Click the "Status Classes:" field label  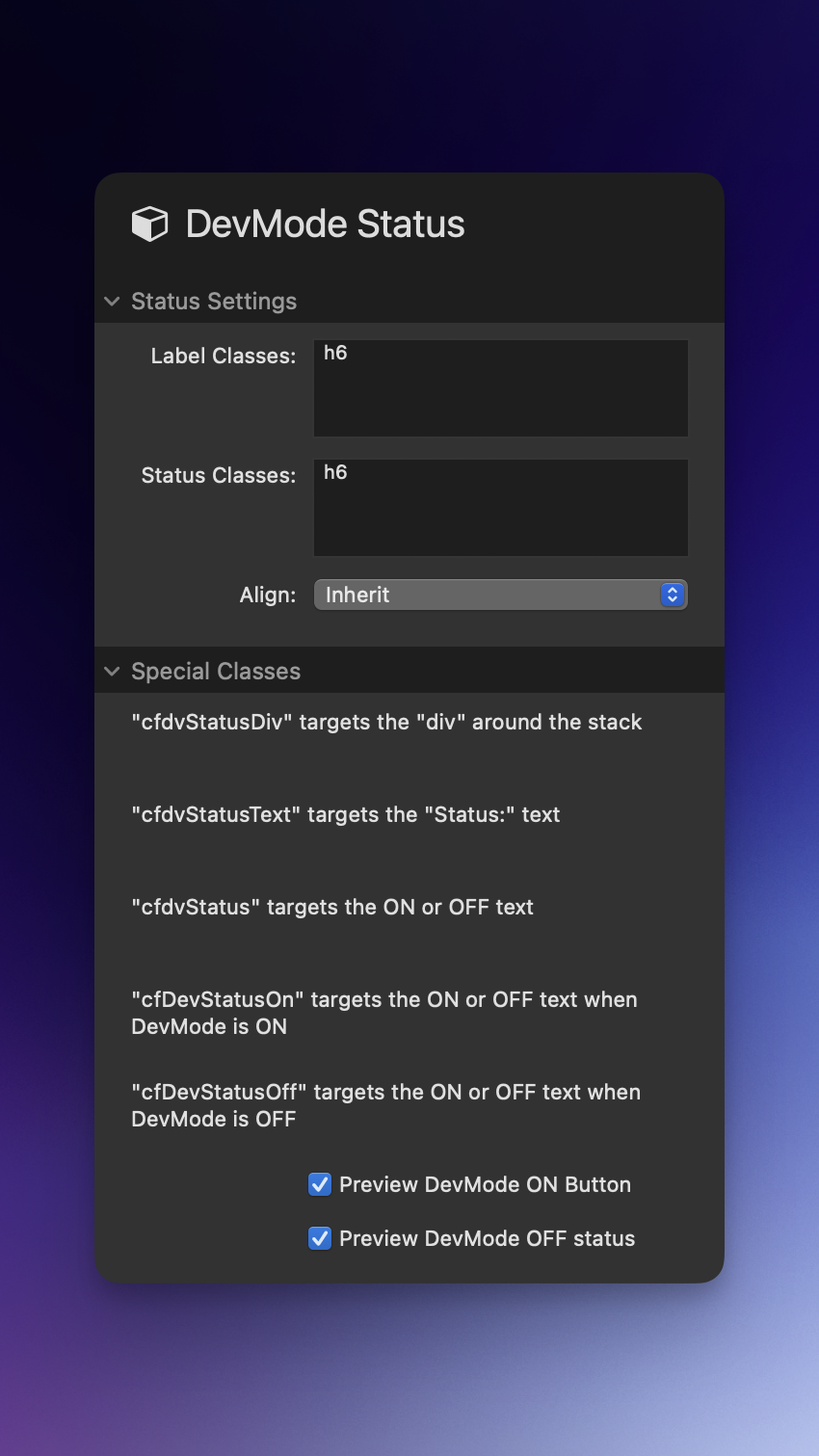pyautogui.click(x=218, y=475)
